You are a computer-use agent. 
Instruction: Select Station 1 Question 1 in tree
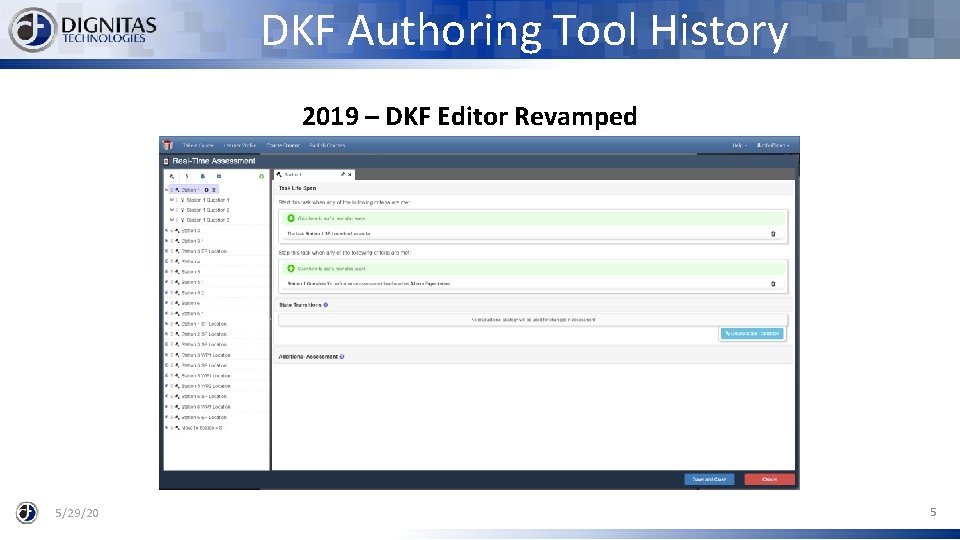208,200
